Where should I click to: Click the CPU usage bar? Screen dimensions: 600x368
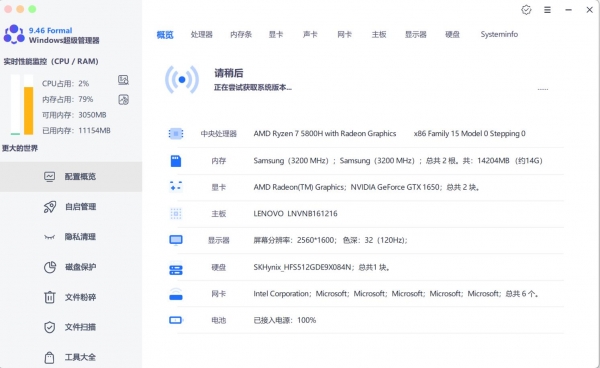point(15,105)
